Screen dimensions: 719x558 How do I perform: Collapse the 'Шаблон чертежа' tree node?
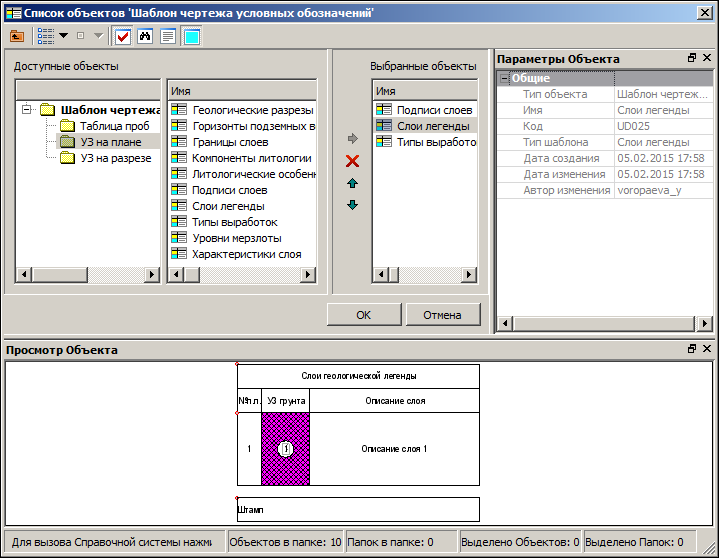(x=27, y=110)
